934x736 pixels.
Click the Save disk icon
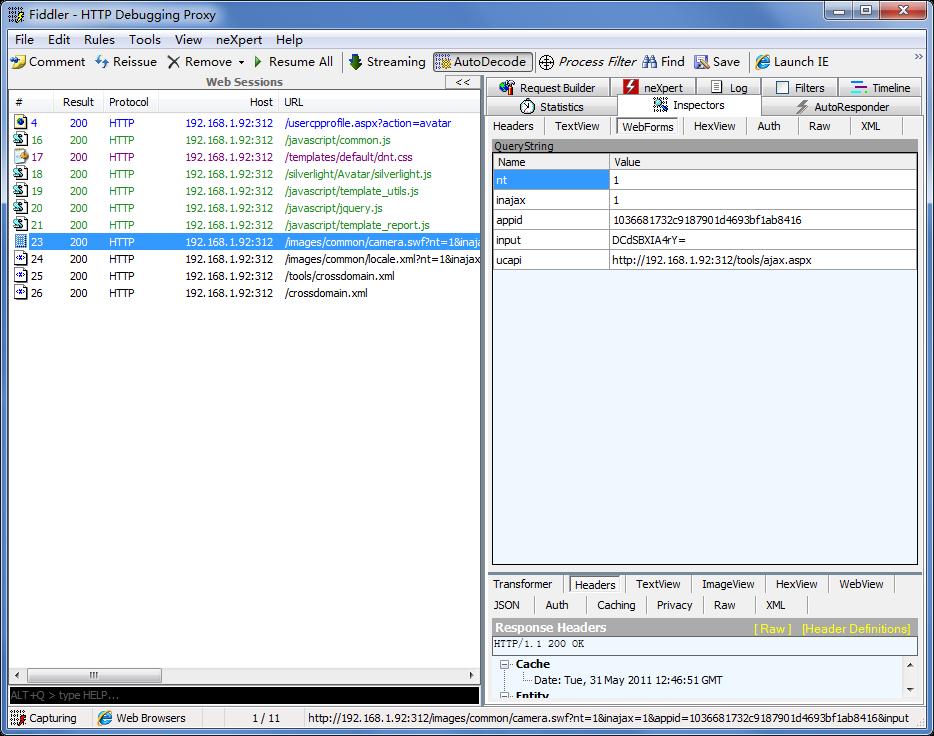tap(702, 62)
